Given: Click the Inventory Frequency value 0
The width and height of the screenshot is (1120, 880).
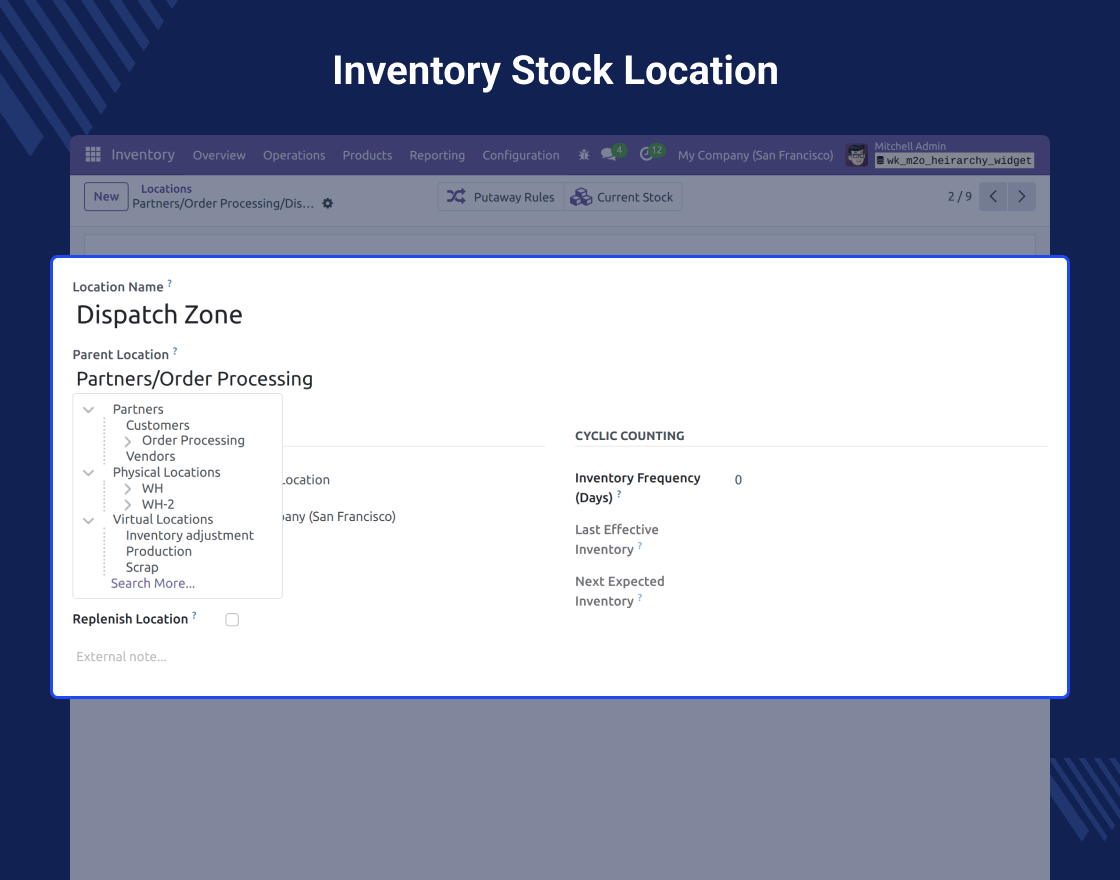Looking at the screenshot, I should pos(739,480).
